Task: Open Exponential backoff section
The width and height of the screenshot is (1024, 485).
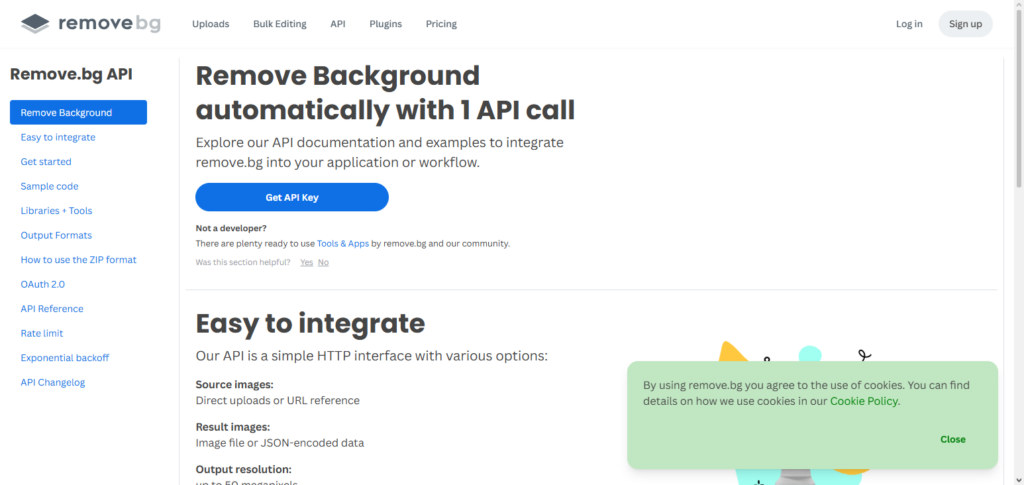Action: [65, 358]
